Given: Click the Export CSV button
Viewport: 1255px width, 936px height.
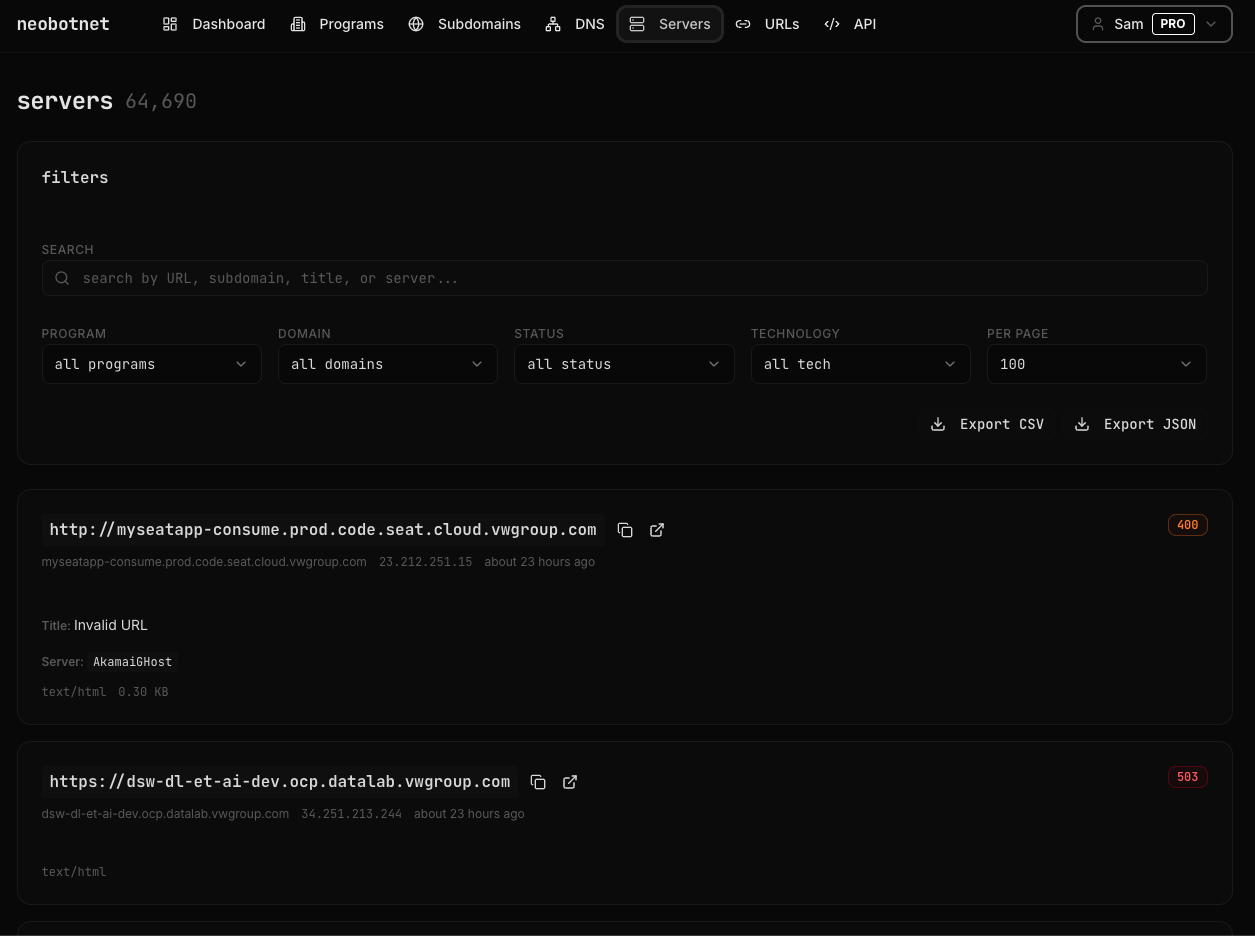Looking at the screenshot, I should click(987, 424).
